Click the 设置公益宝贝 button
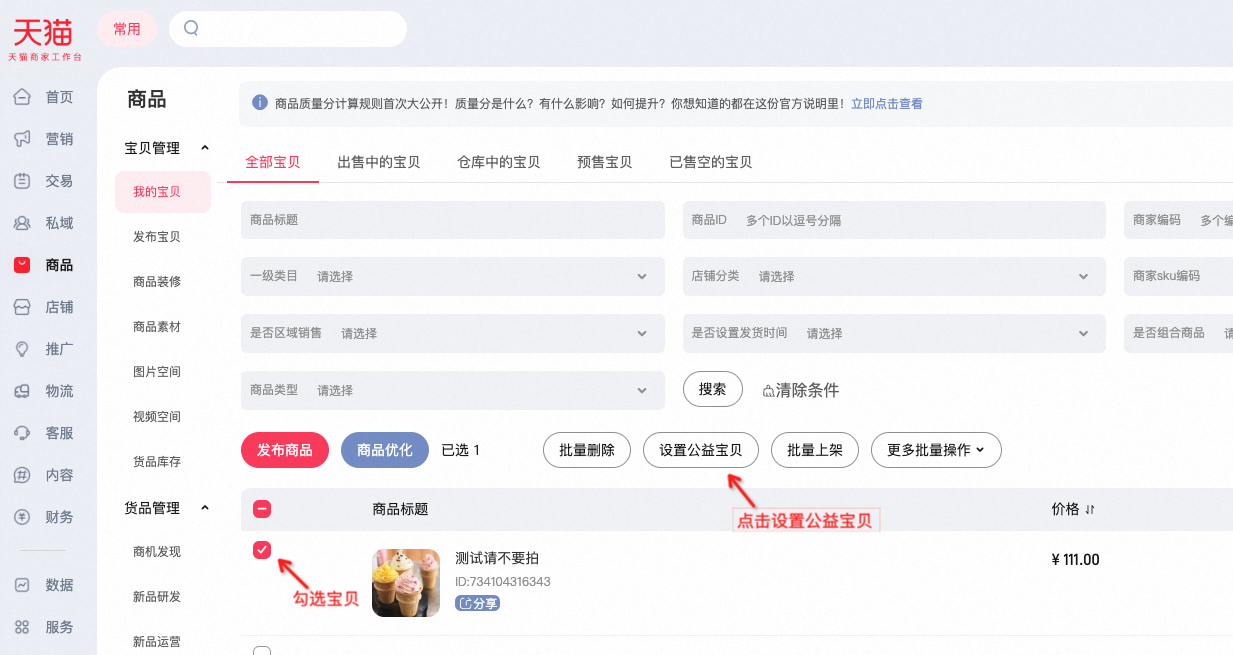The height and width of the screenshot is (655, 1233). coord(701,450)
